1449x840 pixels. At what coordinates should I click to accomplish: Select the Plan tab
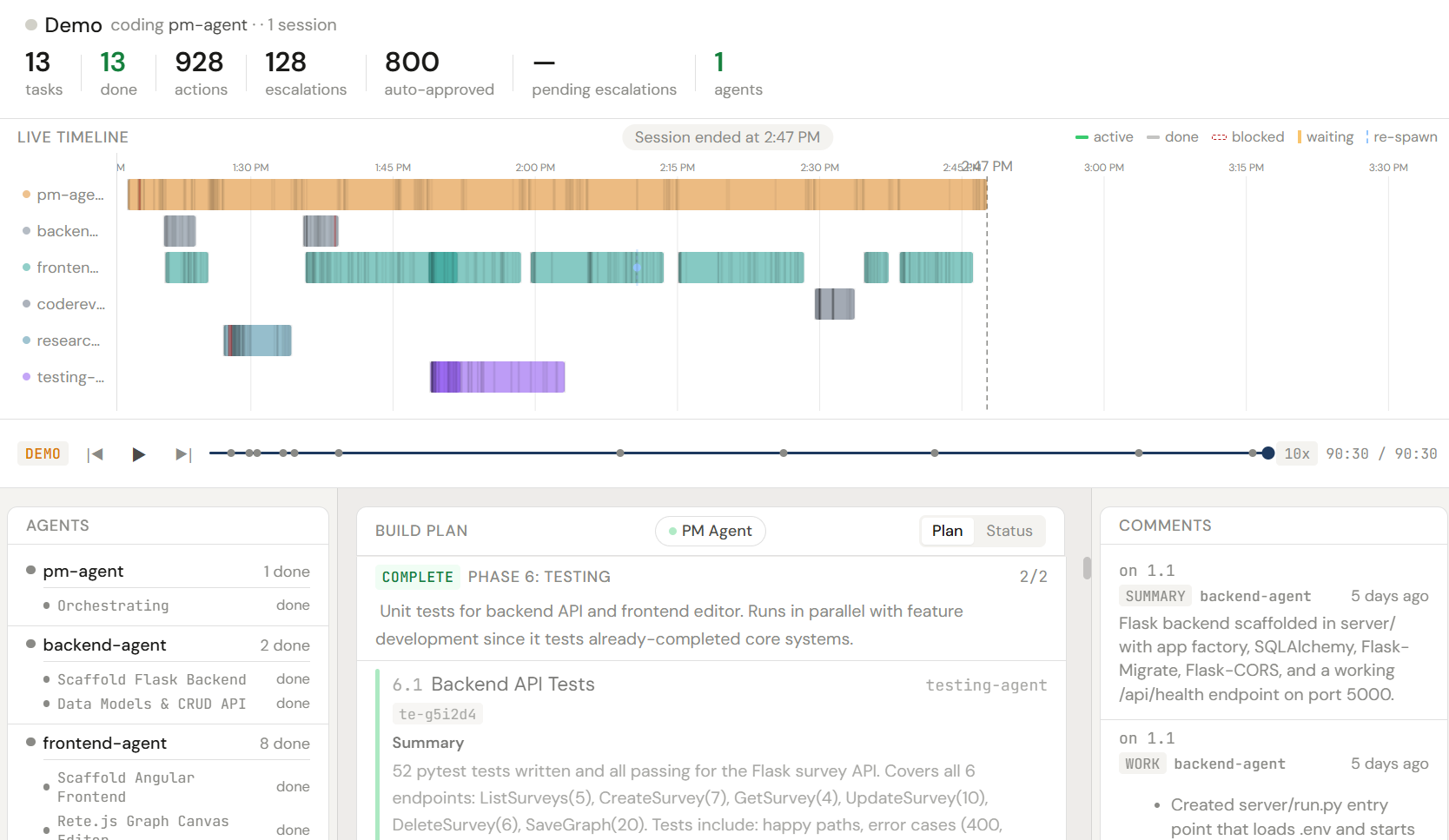(x=946, y=531)
